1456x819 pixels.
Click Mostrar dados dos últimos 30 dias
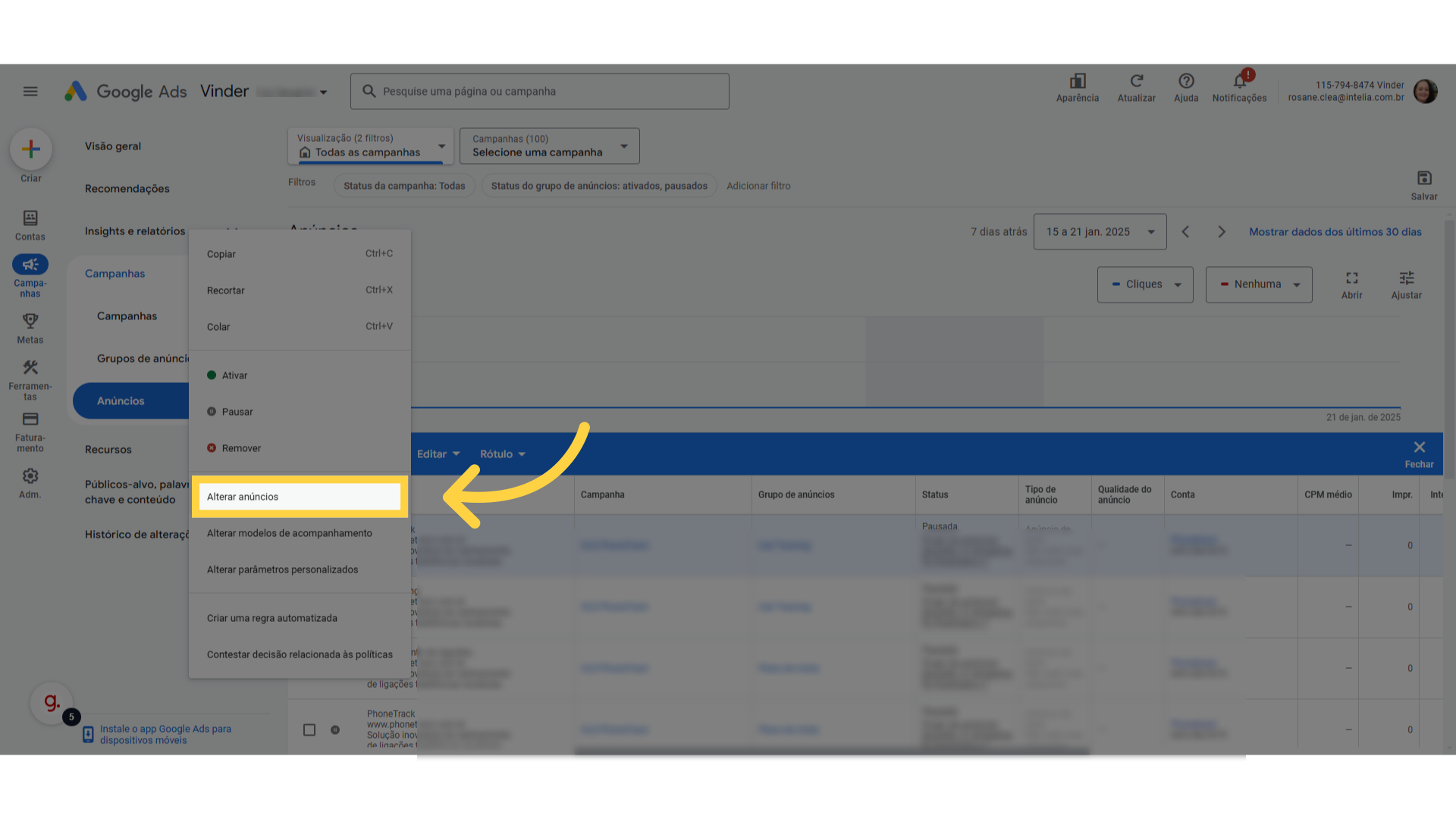(1335, 232)
